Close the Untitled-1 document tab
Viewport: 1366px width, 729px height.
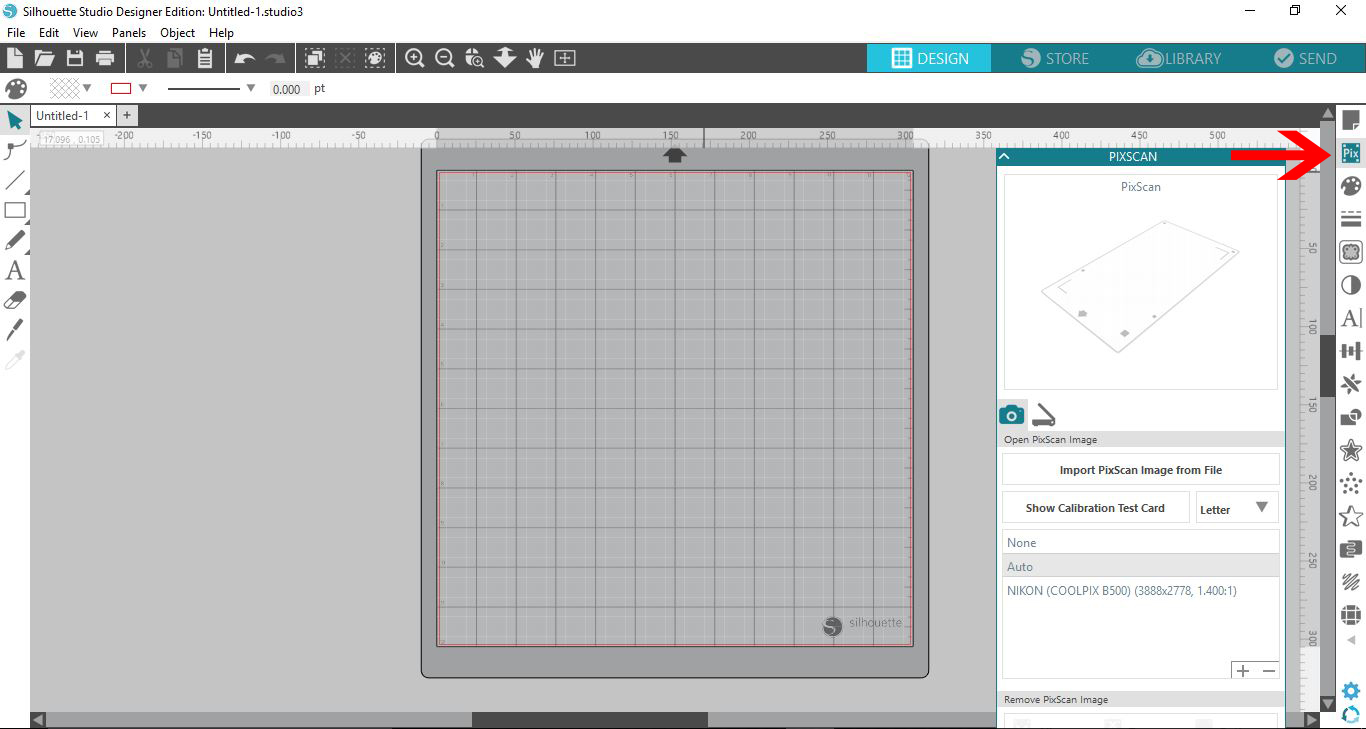[x=106, y=116]
